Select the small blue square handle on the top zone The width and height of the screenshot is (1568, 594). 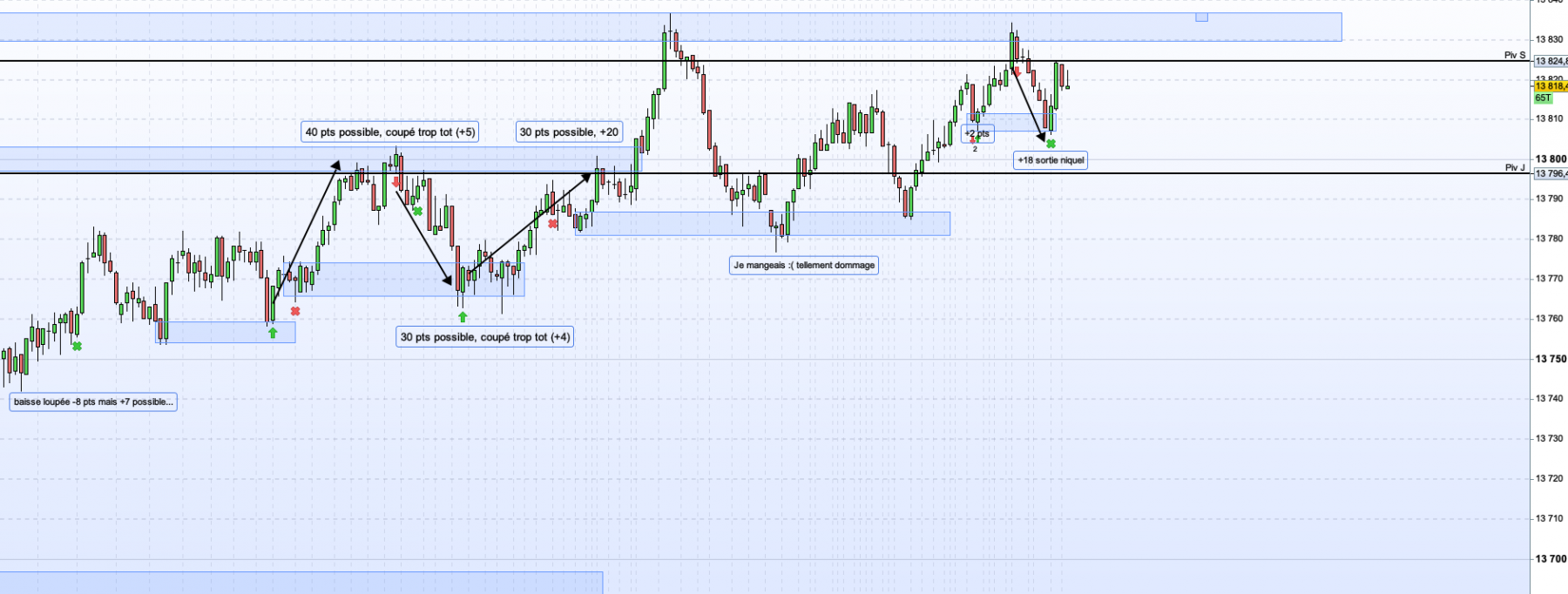[1201, 17]
